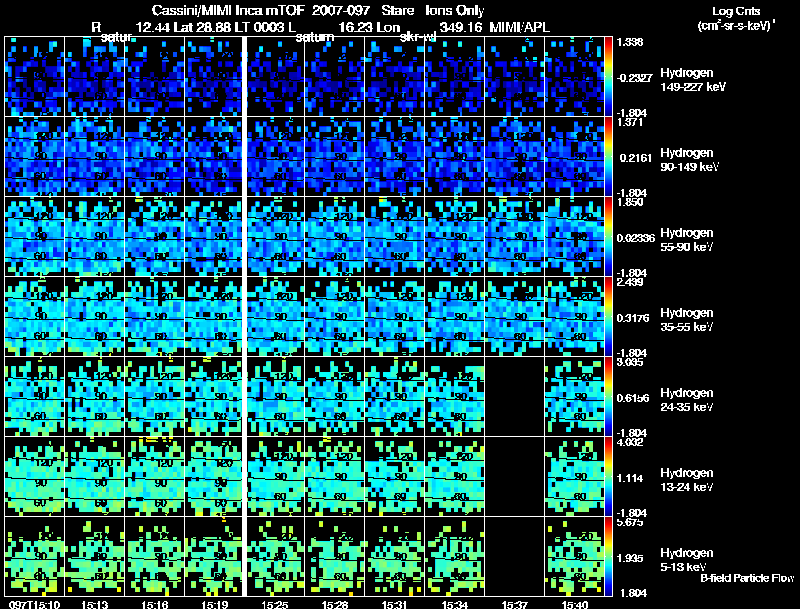
Task: Select the '1.114' colorbar midpoint value
Action: pos(630,478)
